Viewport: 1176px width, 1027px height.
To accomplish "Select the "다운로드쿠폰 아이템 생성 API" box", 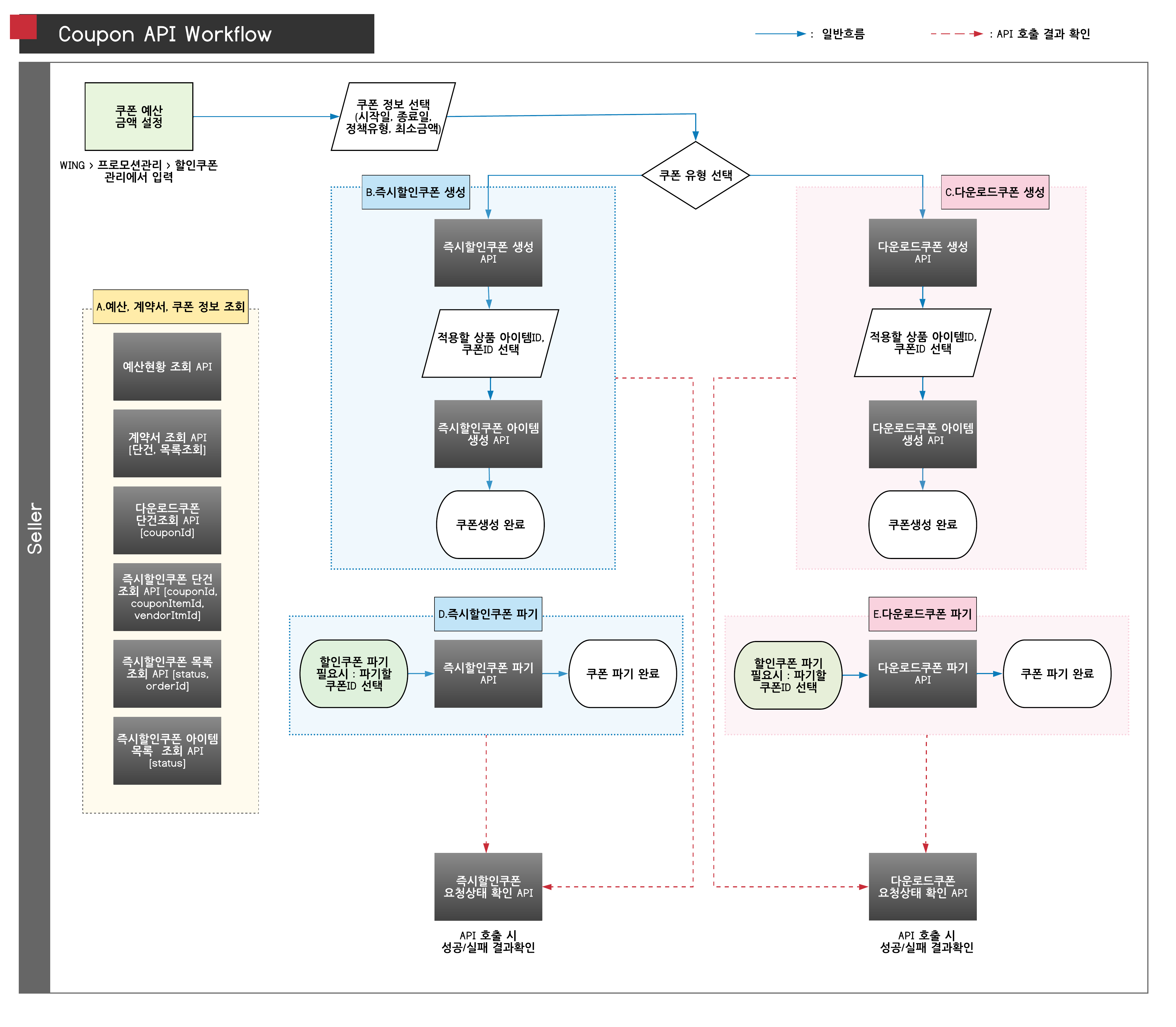I will [x=922, y=434].
